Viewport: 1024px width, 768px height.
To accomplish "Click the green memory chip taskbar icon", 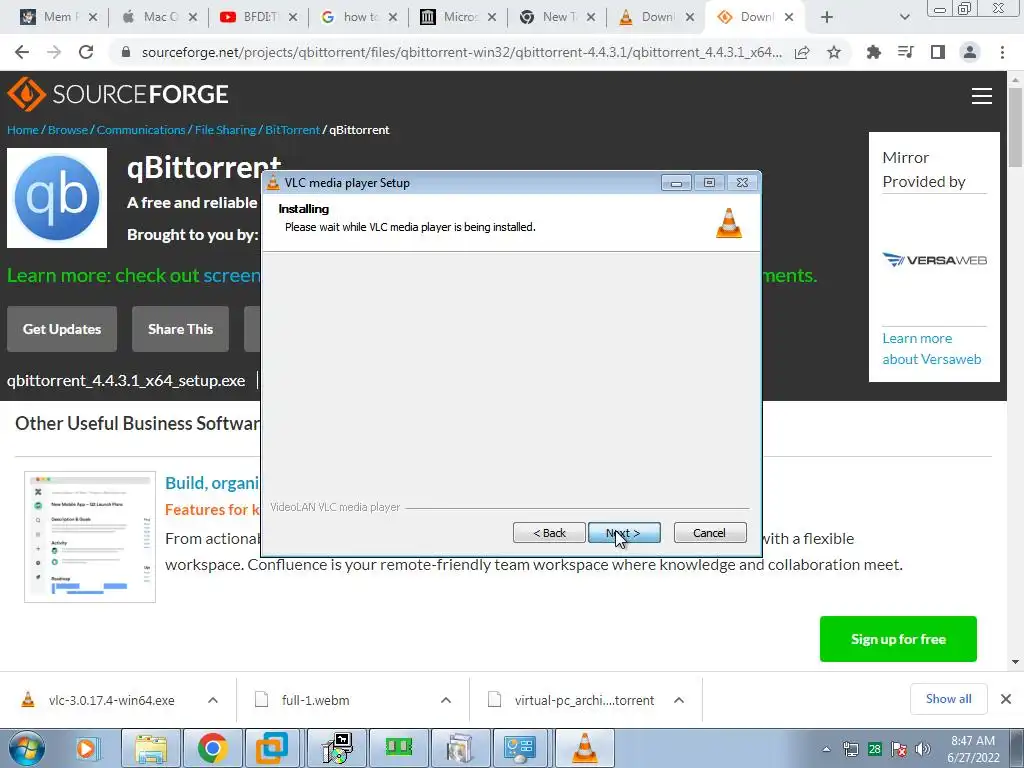I will click(x=398, y=748).
